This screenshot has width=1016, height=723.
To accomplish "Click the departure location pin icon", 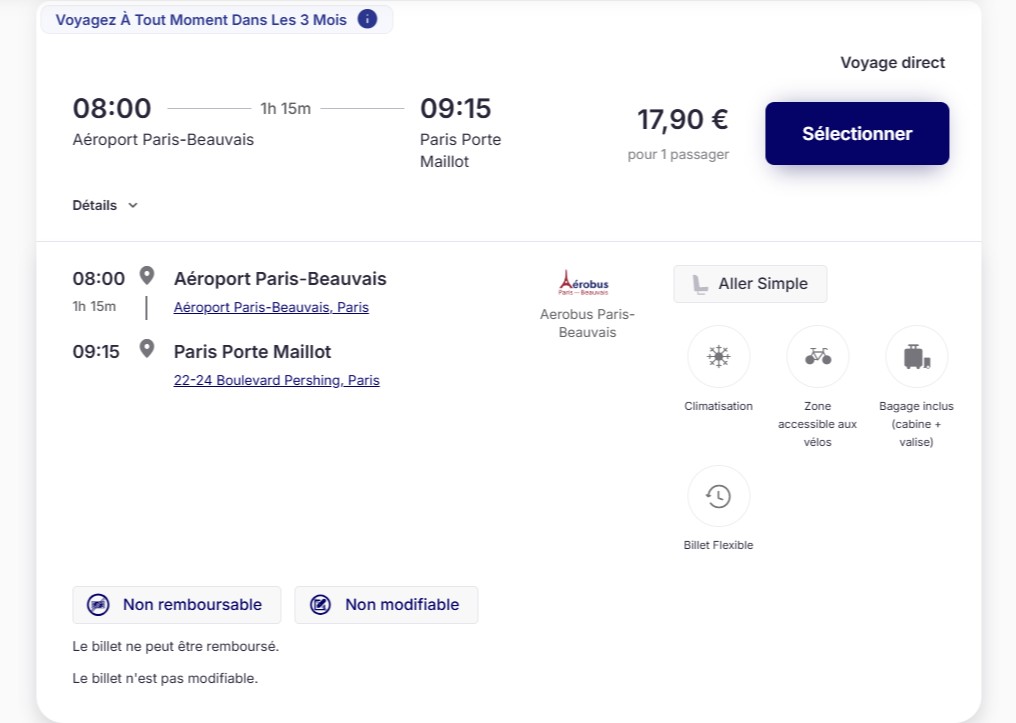I will [x=147, y=276].
